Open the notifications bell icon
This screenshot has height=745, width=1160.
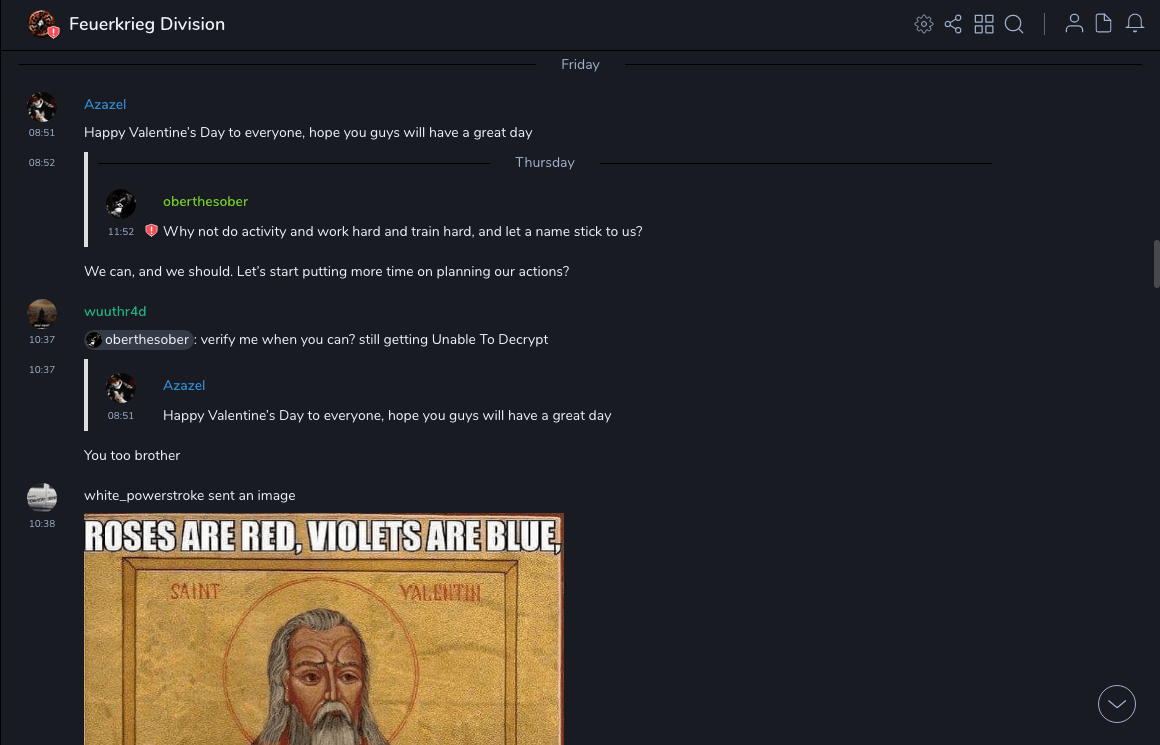1135,24
